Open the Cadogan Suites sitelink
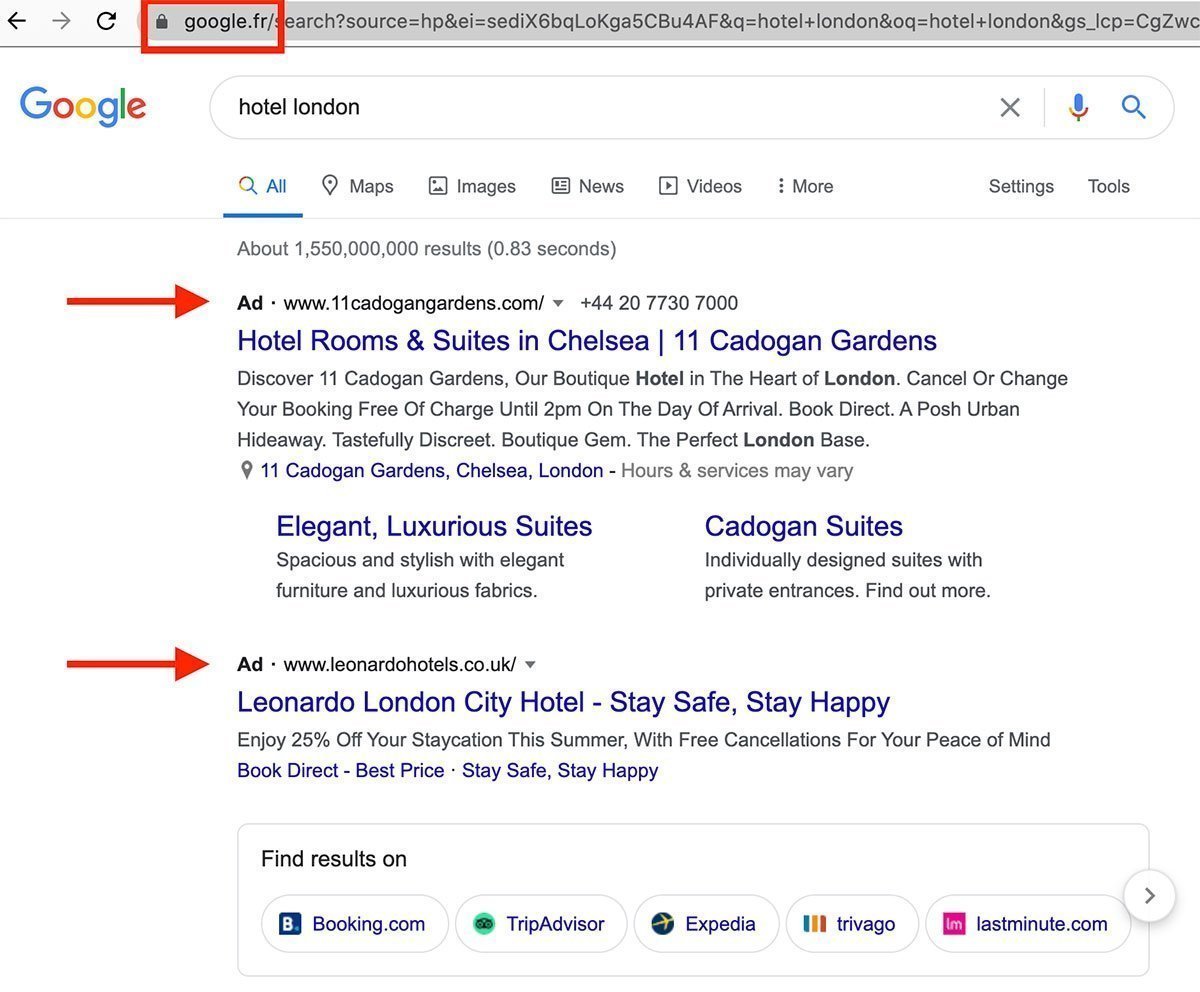Viewport: 1200px width, 992px height. pos(804,526)
